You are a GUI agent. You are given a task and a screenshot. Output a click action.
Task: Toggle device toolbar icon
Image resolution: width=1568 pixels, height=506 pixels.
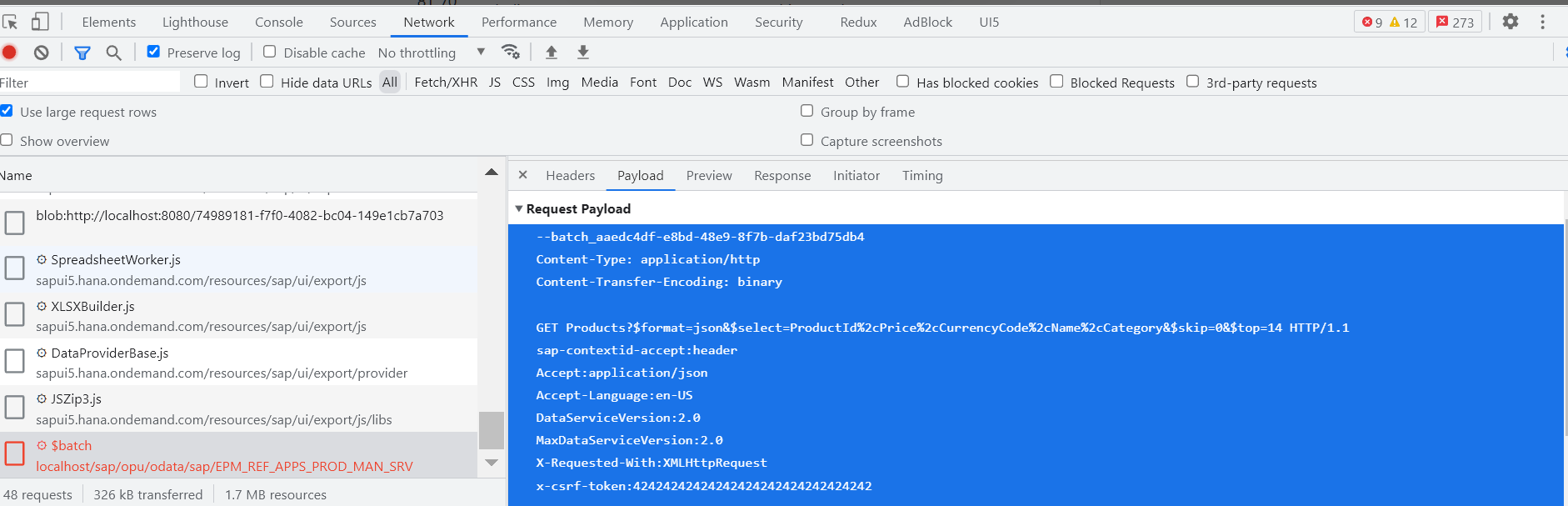pyautogui.click(x=40, y=22)
